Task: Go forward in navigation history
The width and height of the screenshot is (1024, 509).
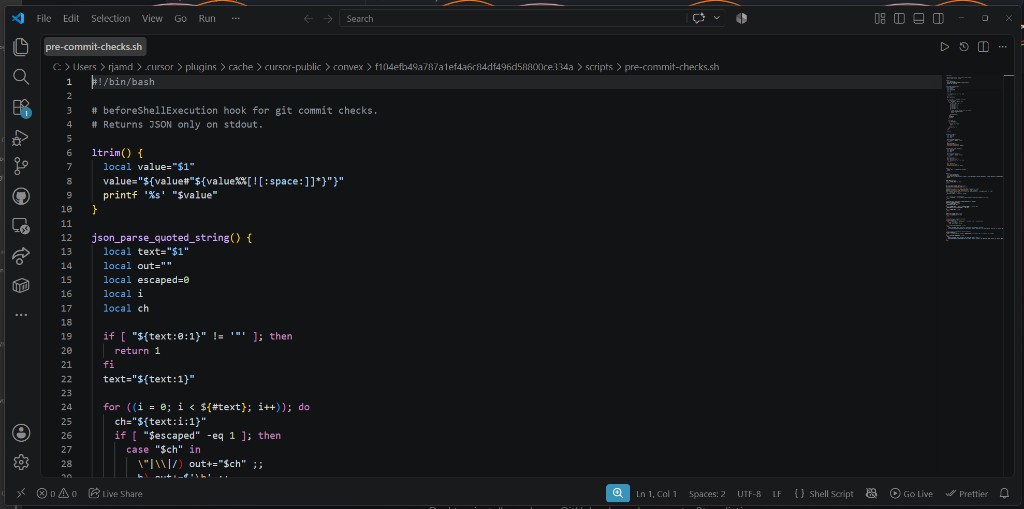Action: pos(327,18)
